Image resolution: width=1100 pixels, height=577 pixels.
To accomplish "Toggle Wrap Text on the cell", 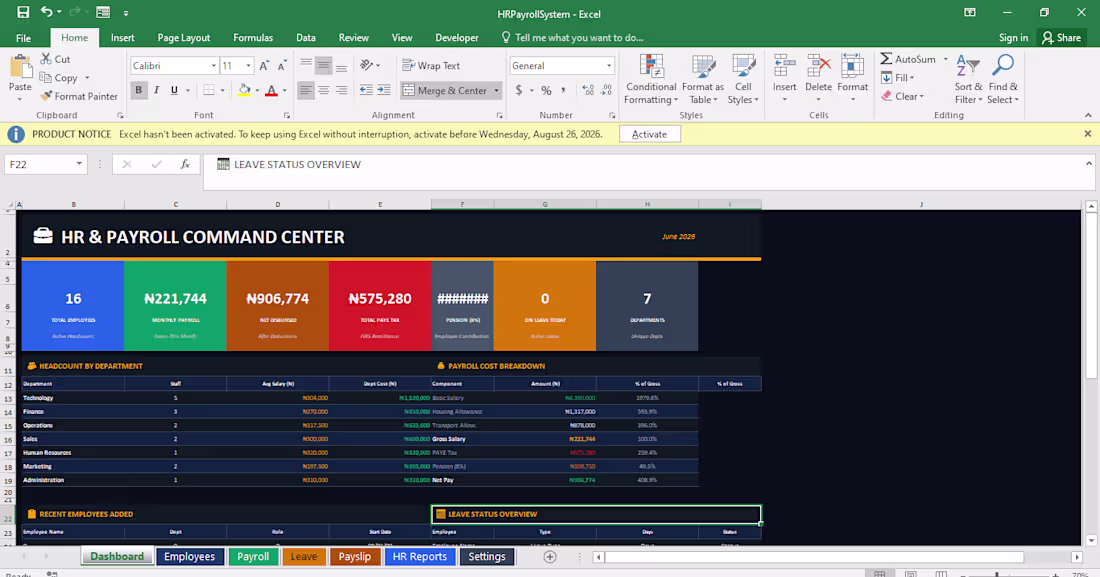I will point(431,65).
